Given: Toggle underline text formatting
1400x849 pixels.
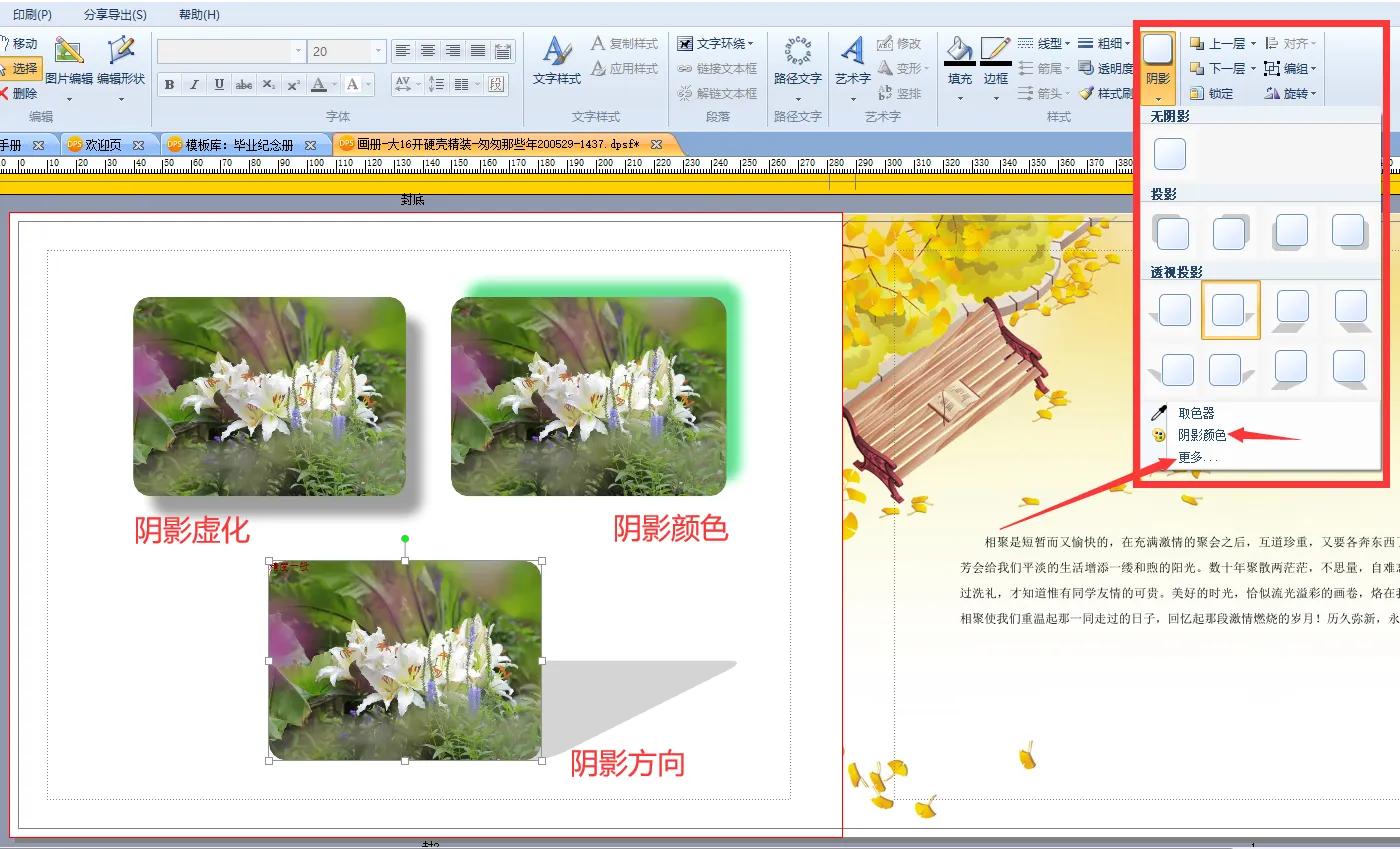Looking at the screenshot, I should coord(219,85).
